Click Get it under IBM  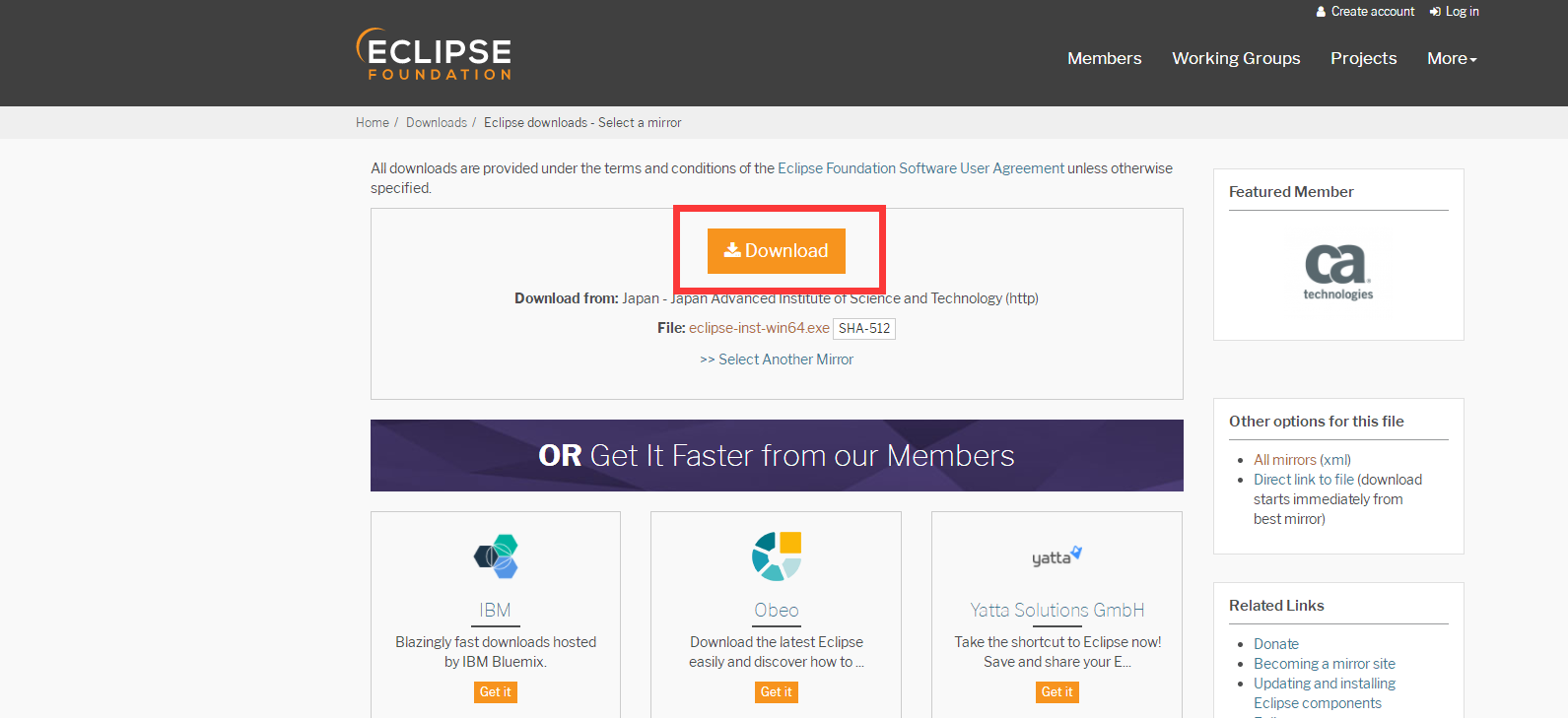coord(496,692)
